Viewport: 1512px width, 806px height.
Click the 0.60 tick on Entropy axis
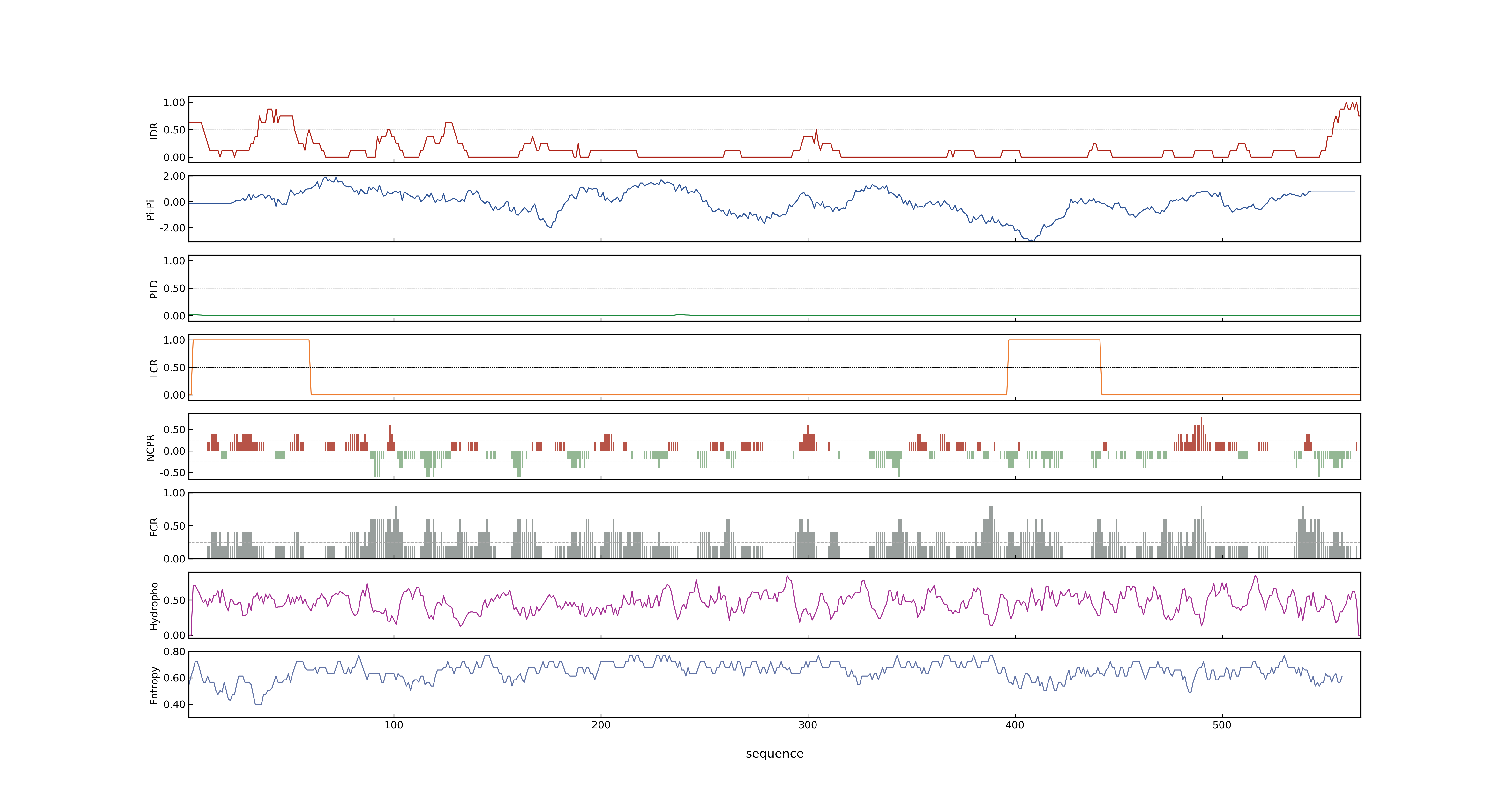(174, 678)
